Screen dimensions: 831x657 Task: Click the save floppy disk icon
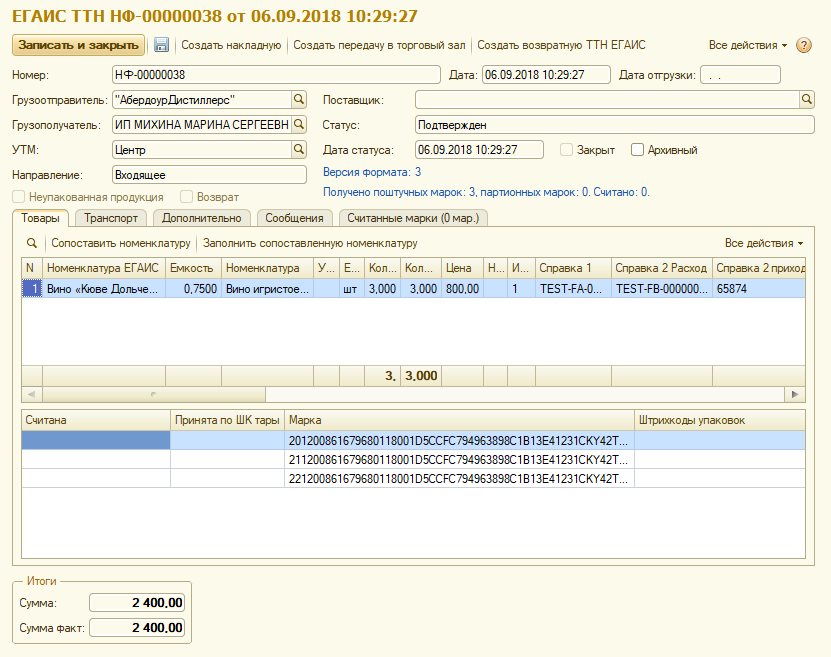[161, 45]
